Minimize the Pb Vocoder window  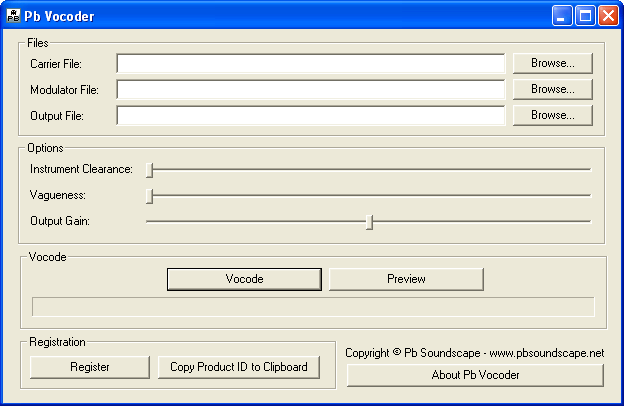[x=562, y=16]
